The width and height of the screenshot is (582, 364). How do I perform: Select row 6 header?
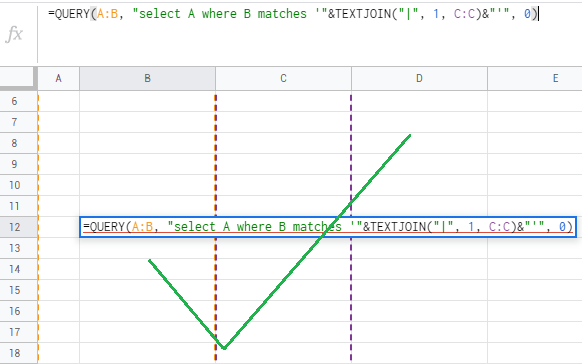(x=14, y=101)
